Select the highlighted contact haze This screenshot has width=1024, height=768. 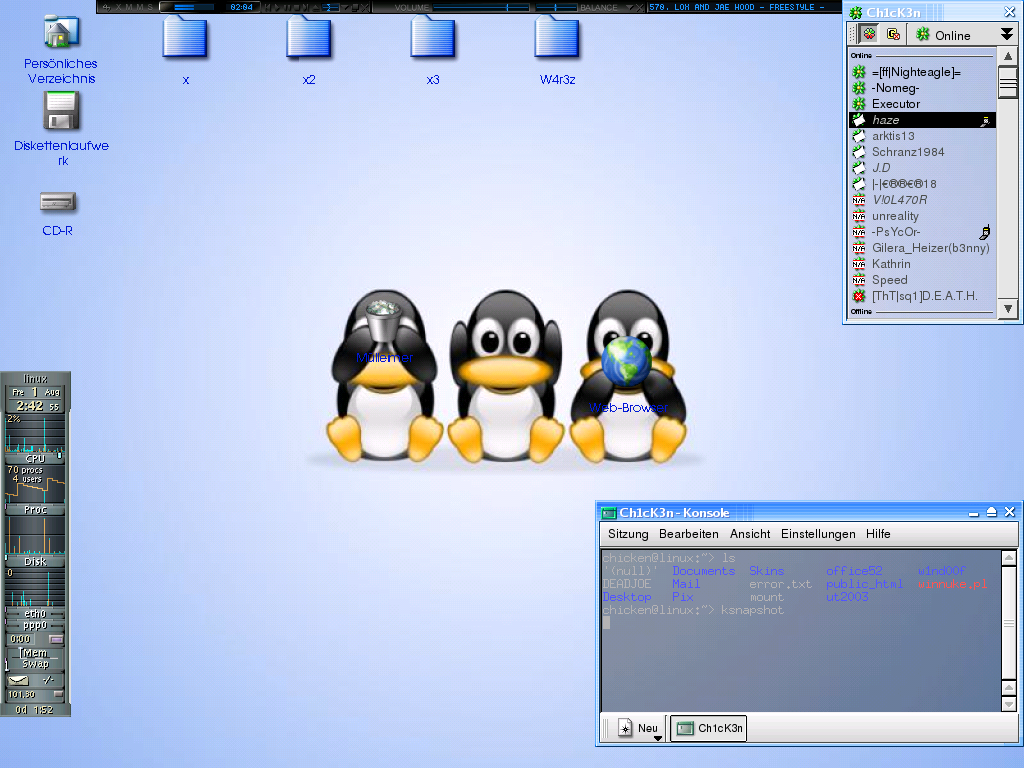pos(922,120)
